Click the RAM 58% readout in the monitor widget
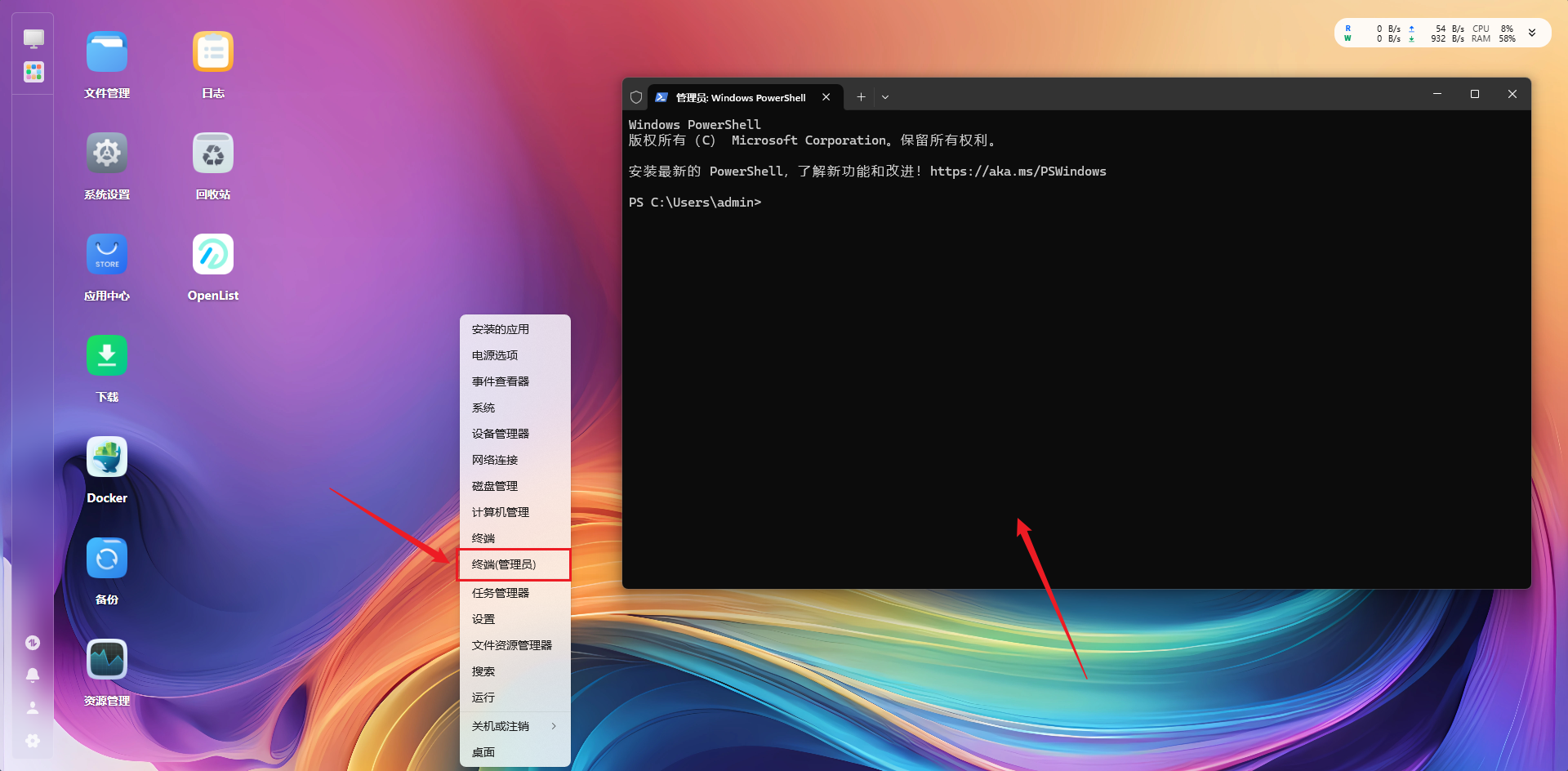The image size is (1568, 771). (1493, 38)
